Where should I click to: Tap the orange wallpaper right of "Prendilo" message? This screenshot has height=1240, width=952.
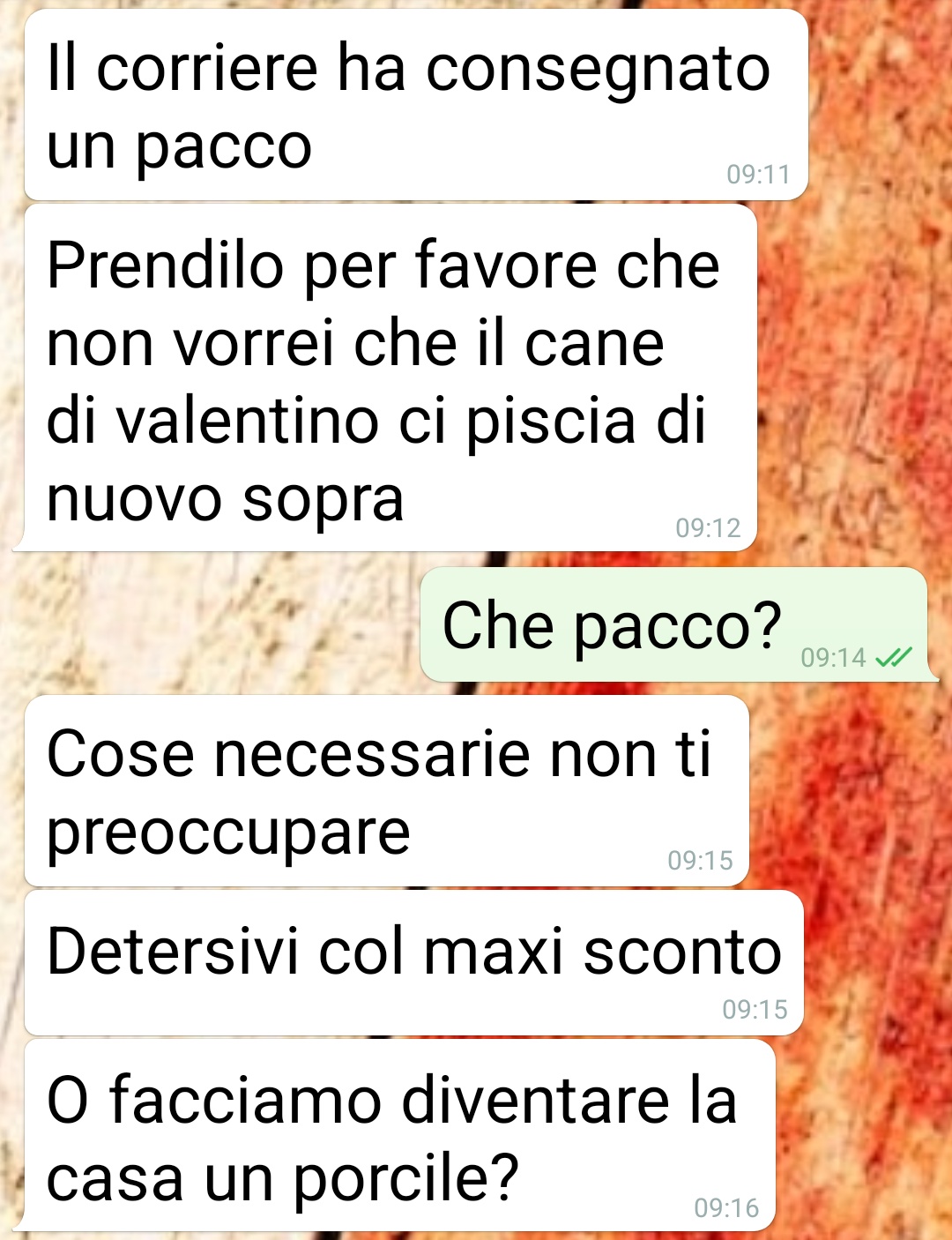[851, 379]
